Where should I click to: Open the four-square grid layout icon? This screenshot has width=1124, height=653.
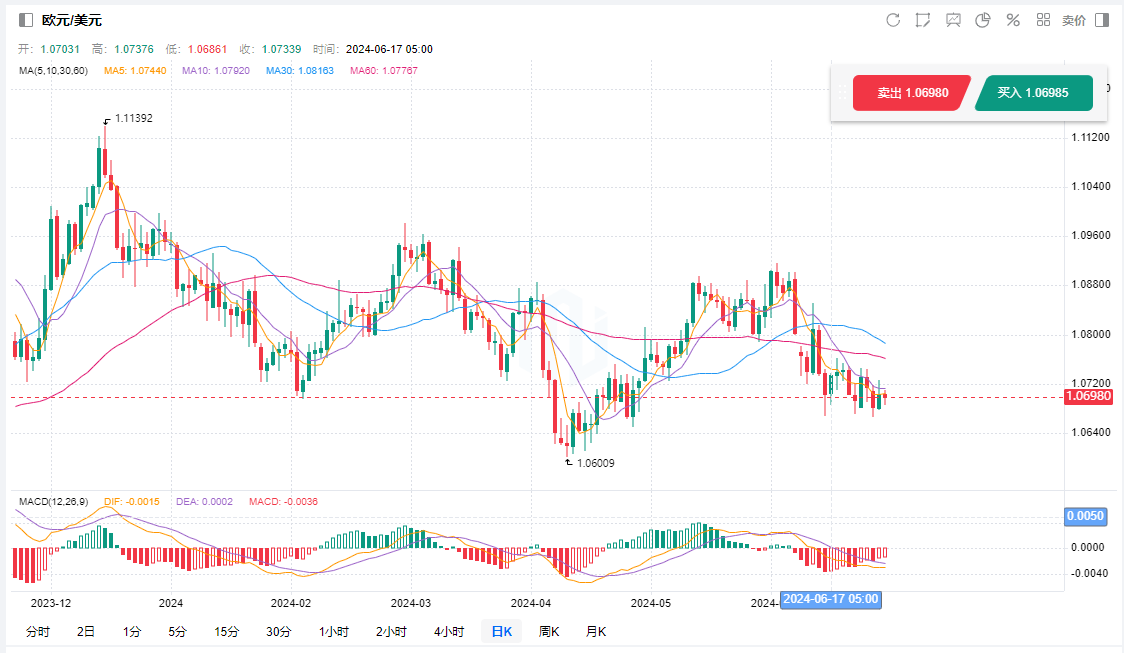[x=1043, y=20]
